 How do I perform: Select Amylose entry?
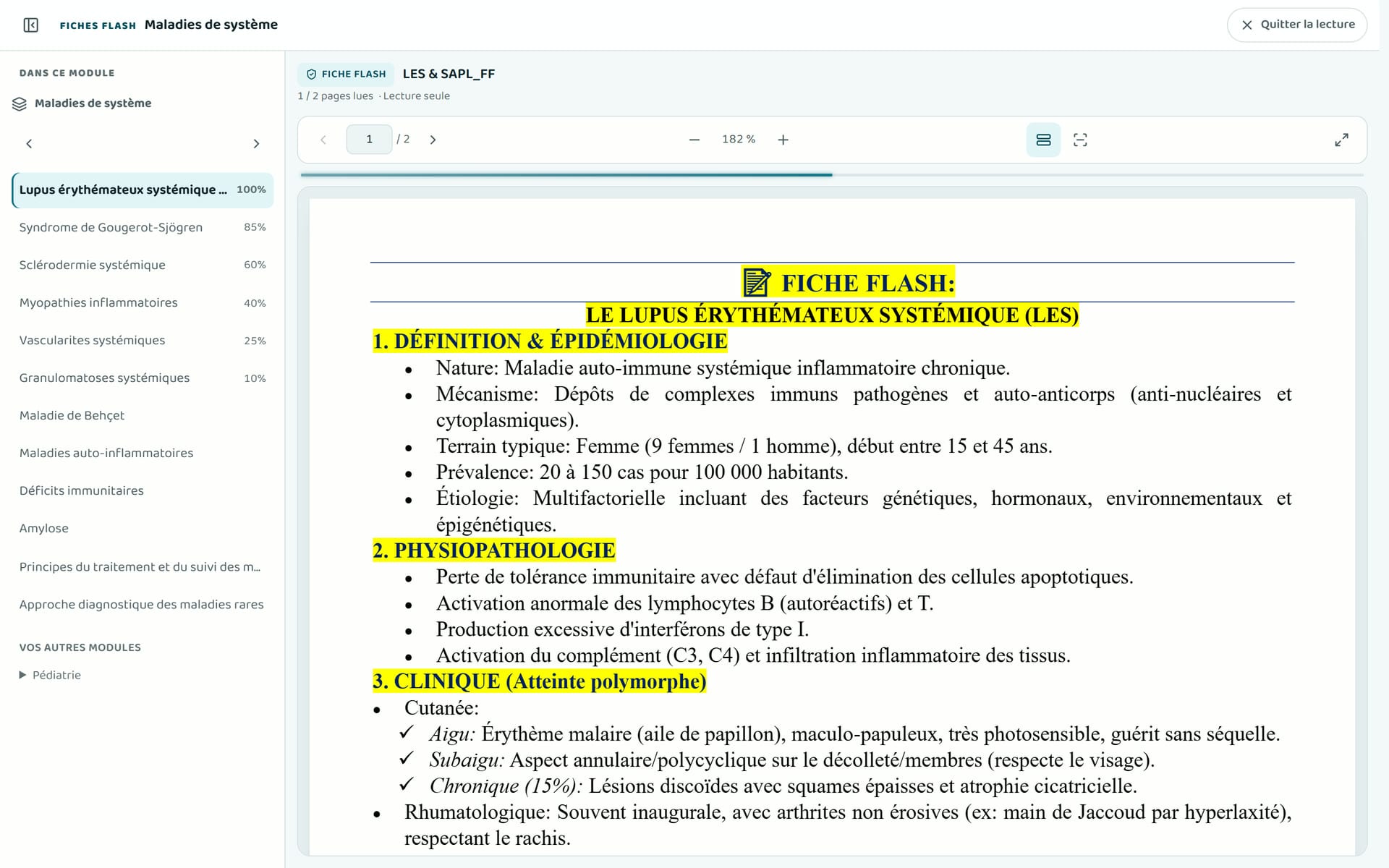(x=143, y=528)
